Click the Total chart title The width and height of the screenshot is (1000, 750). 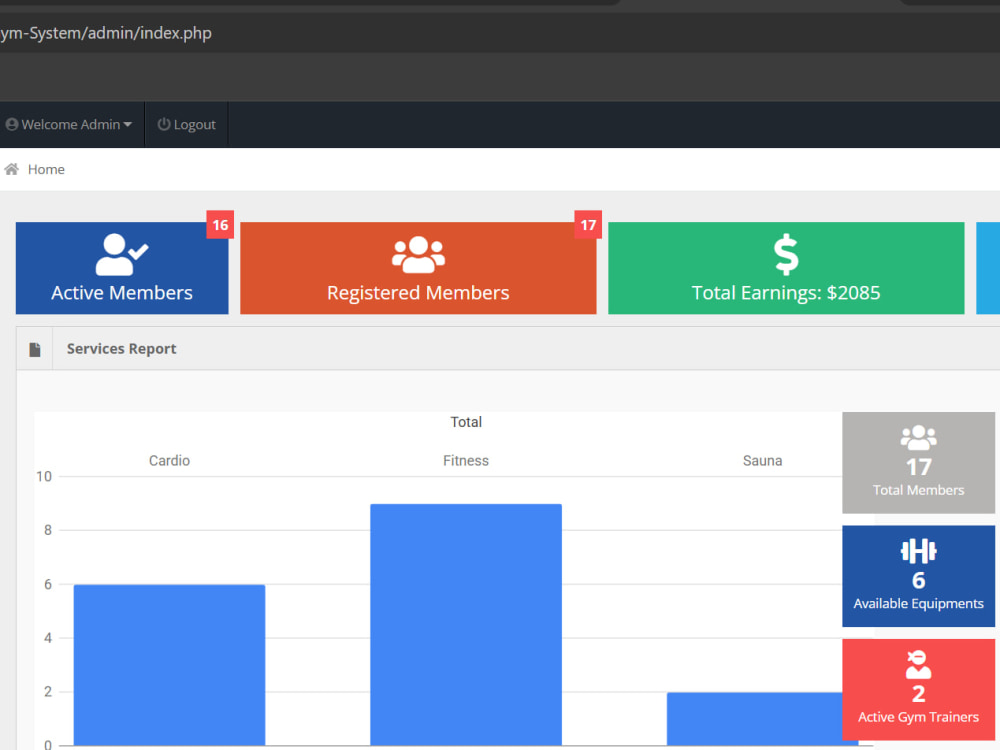point(466,422)
